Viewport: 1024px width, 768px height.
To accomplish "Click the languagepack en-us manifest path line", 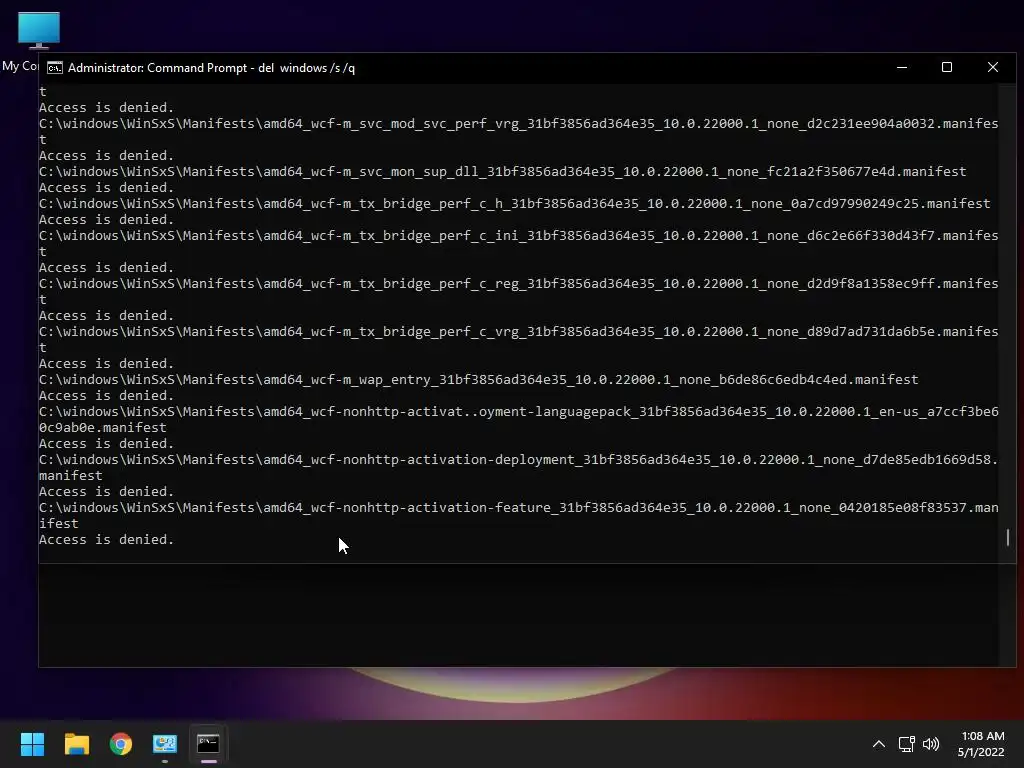I will pos(519,411).
